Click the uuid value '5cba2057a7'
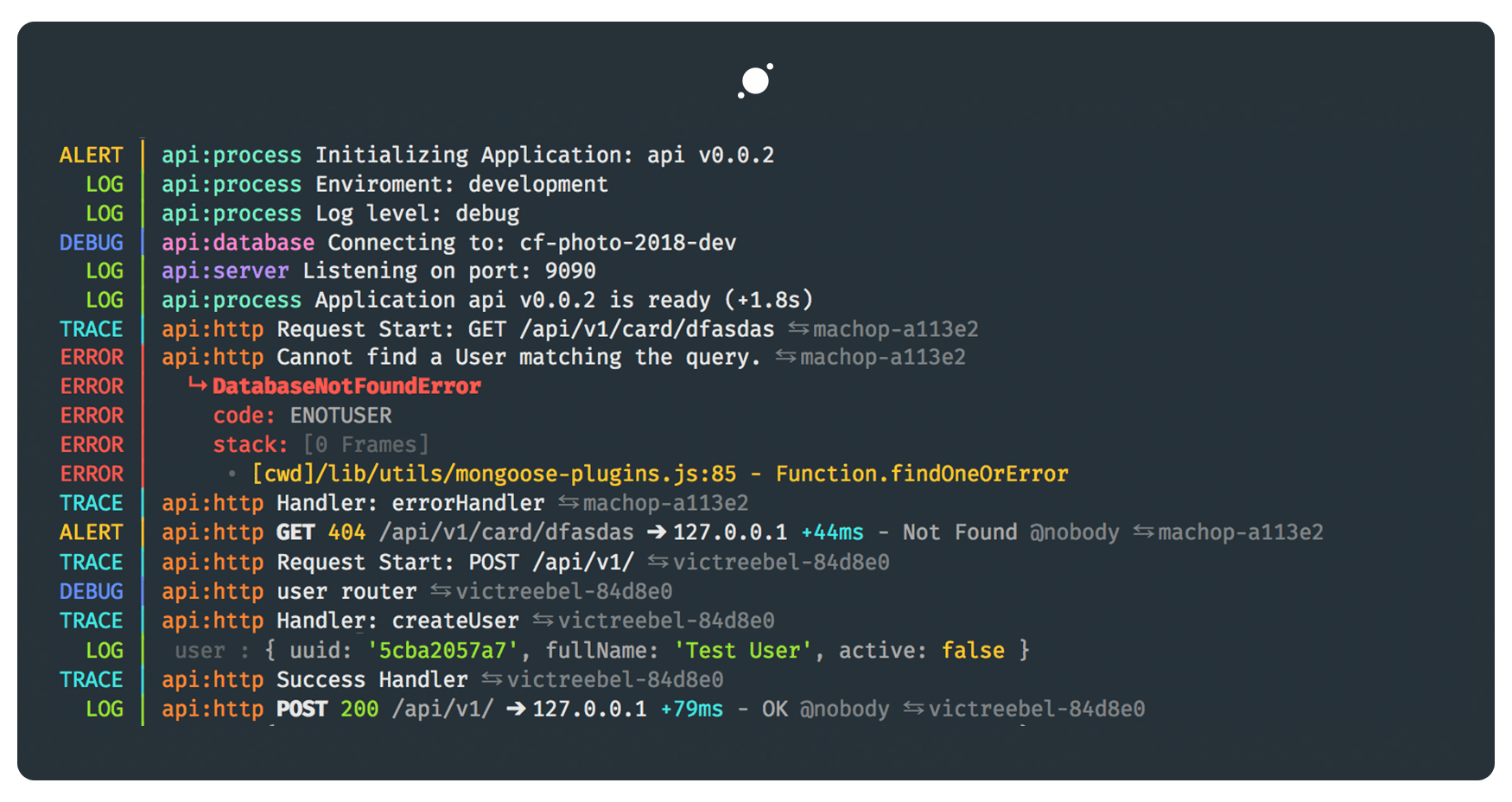The width and height of the screenshot is (1512, 802). coord(442,651)
